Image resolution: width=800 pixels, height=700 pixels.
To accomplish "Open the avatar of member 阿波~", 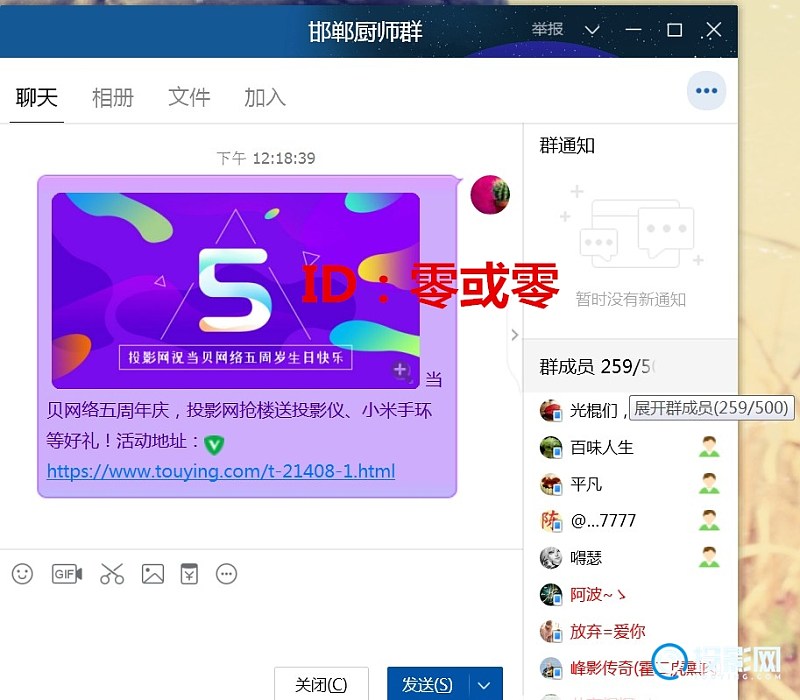I will pos(551,594).
